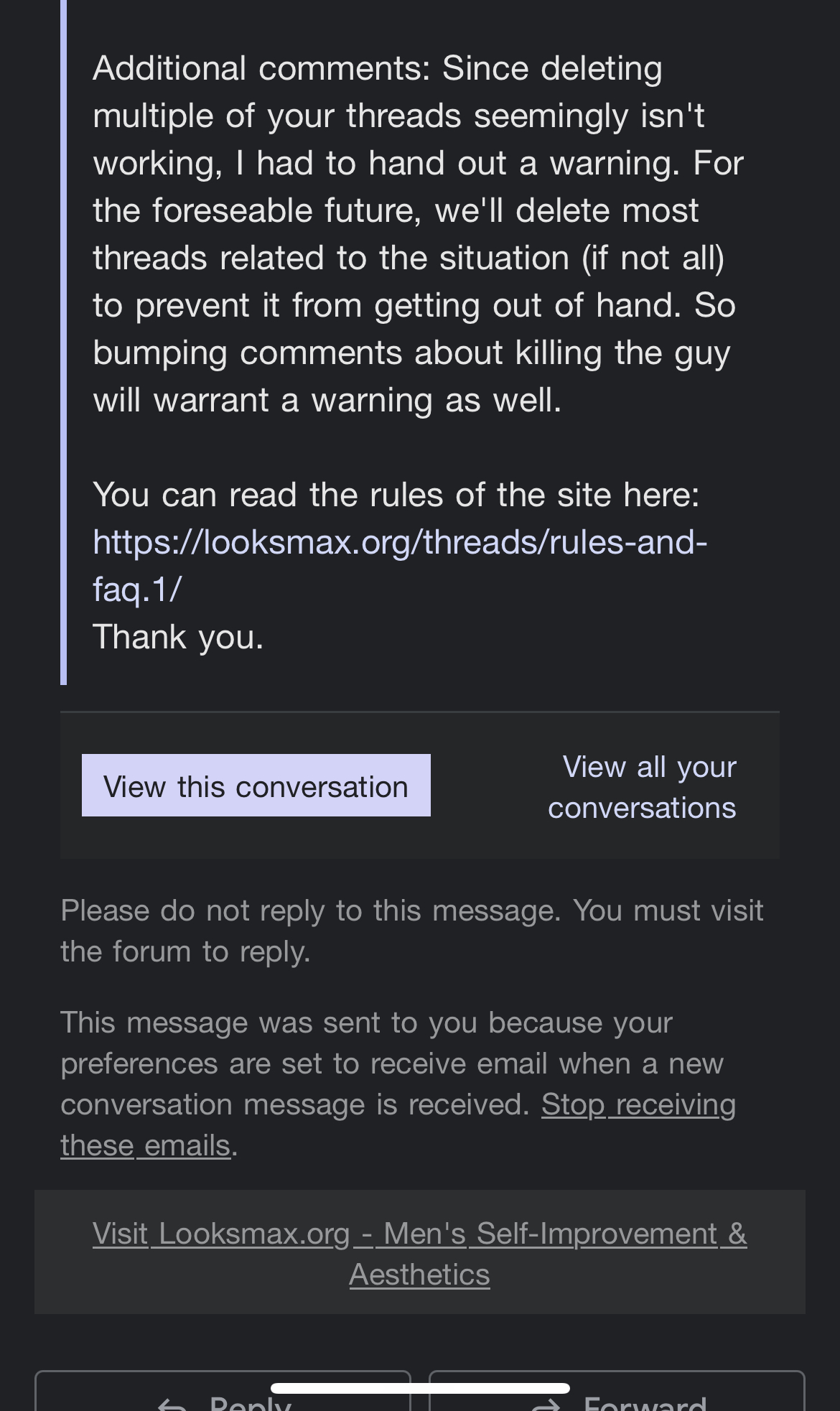Tap the Reply button at the bottom
840x1411 pixels.
tap(223, 1392)
